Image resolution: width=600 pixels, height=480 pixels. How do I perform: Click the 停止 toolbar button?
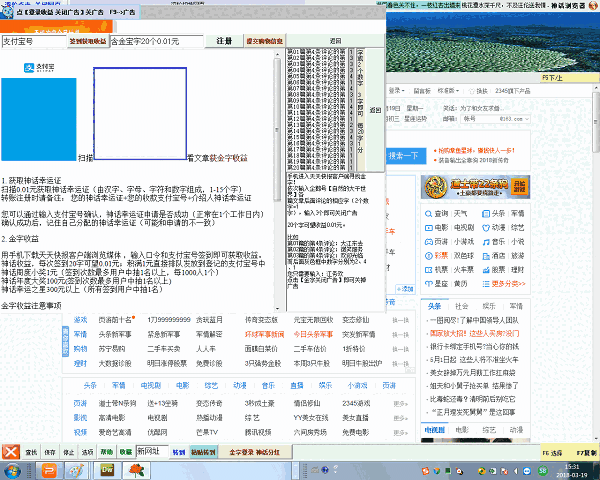pyautogui.click(x=68, y=452)
